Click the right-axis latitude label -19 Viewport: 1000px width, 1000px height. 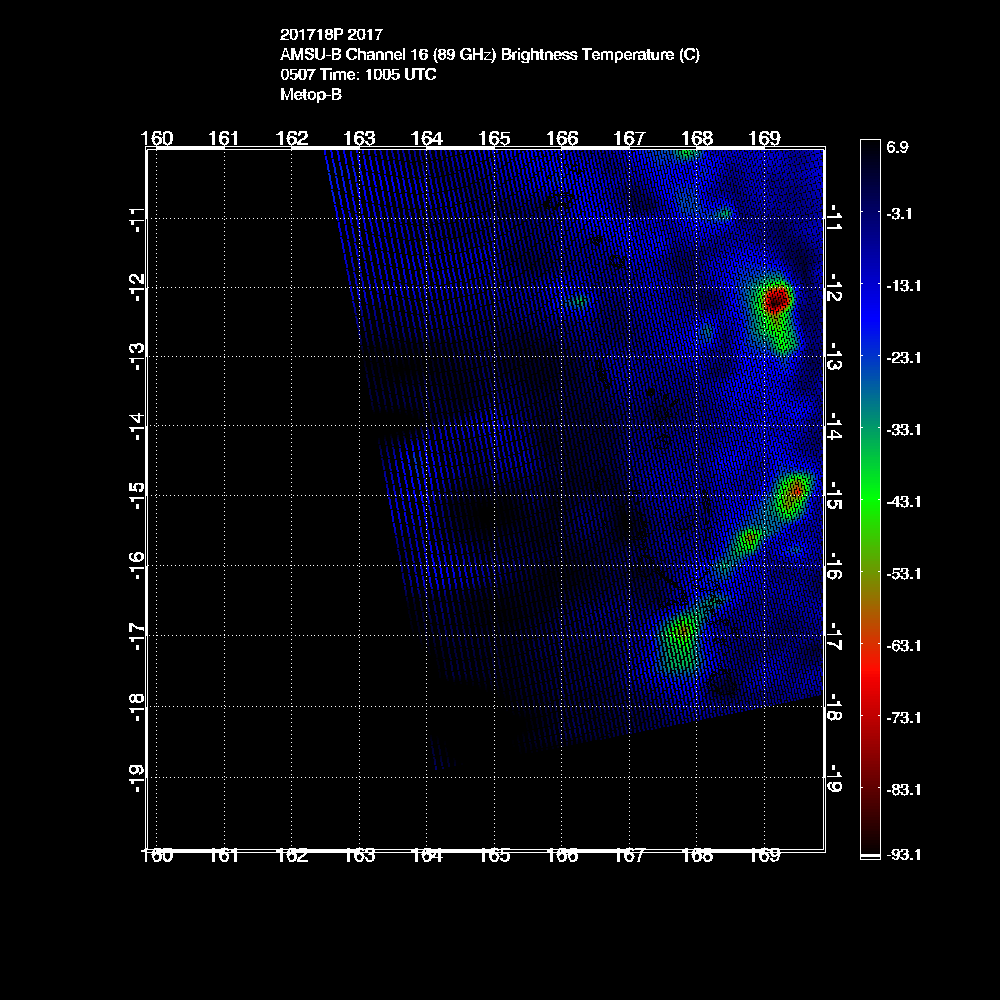click(835, 779)
